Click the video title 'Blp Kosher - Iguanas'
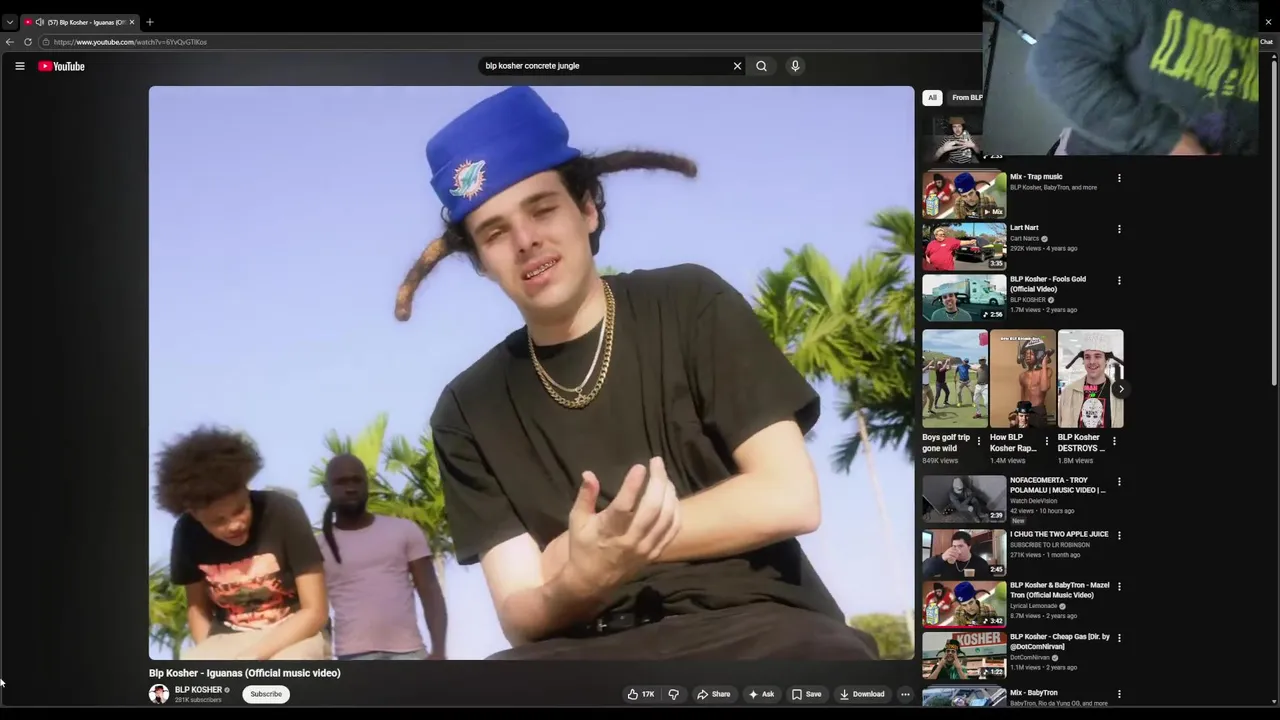The width and height of the screenshot is (1280, 720). [x=245, y=673]
